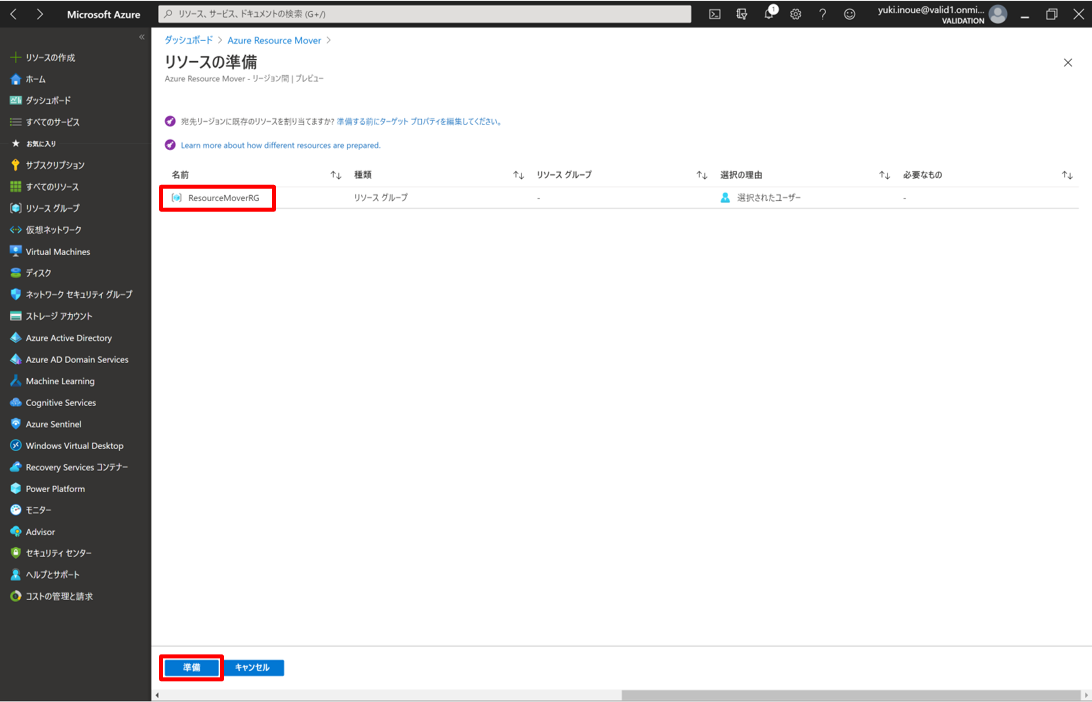This screenshot has height=702, width=1092.
Task: Sort table by 必要なもの column
Action: pyautogui.click(x=1067, y=176)
